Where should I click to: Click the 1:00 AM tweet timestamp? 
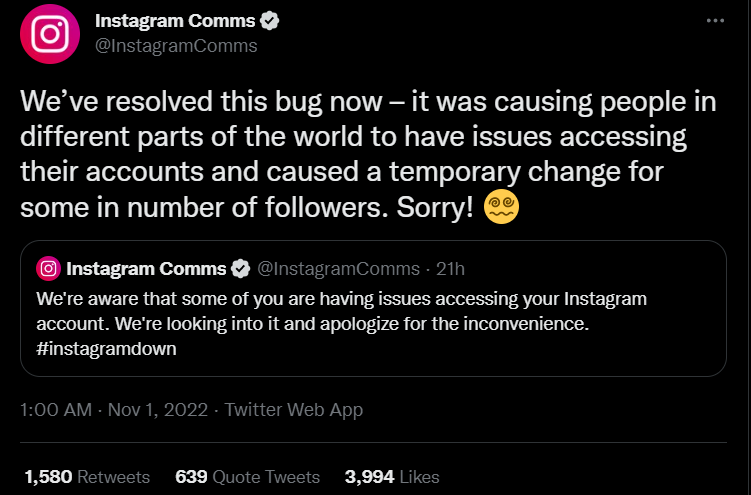(56, 410)
